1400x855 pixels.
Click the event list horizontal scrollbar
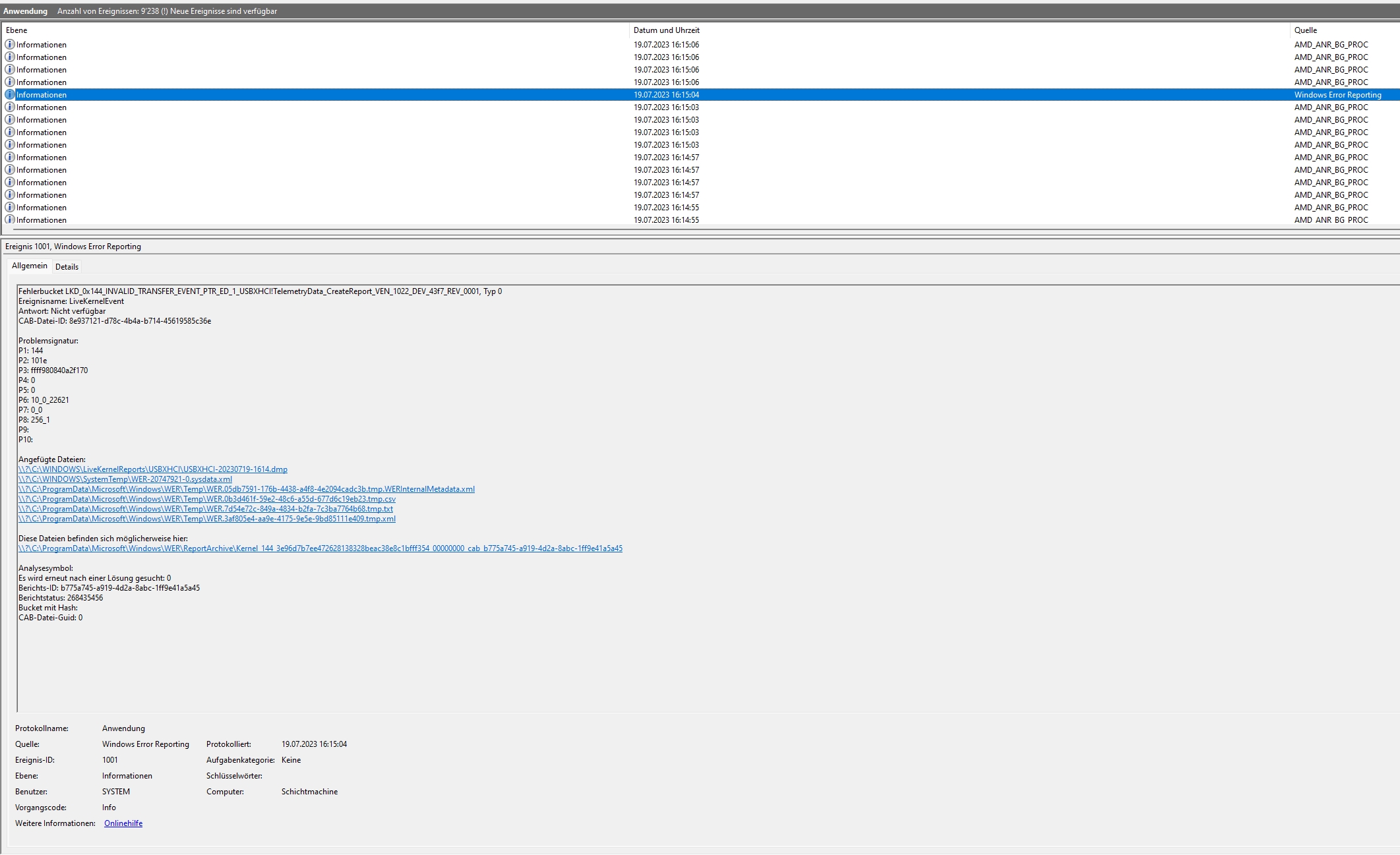pos(659,229)
